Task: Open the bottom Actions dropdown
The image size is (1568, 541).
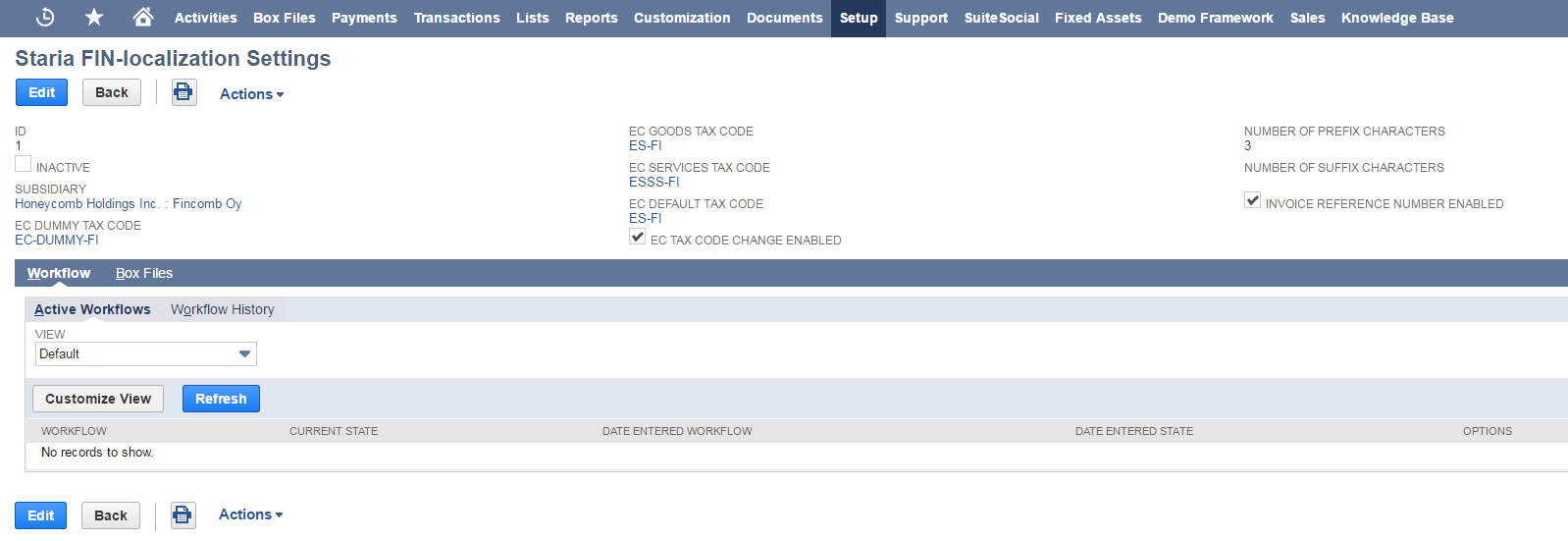Action: (251, 514)
